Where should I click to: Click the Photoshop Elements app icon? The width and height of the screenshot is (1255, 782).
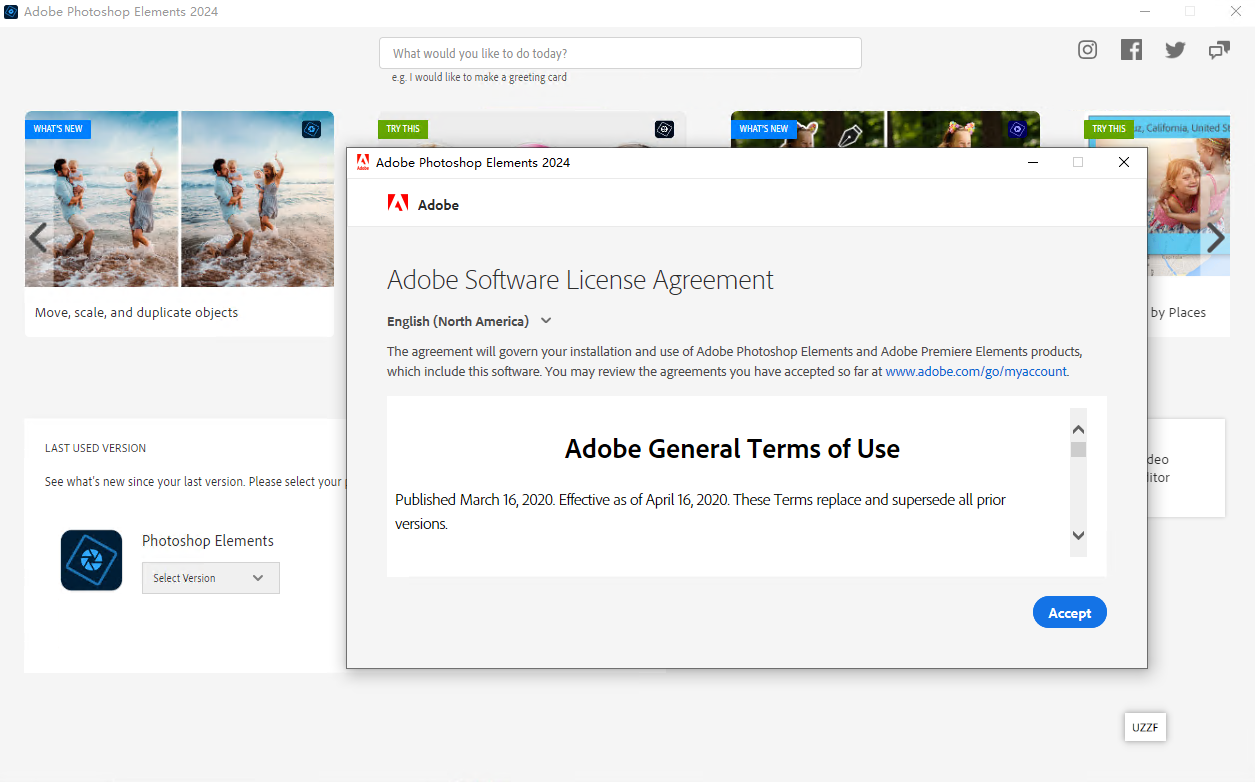(x=91, y=560)
